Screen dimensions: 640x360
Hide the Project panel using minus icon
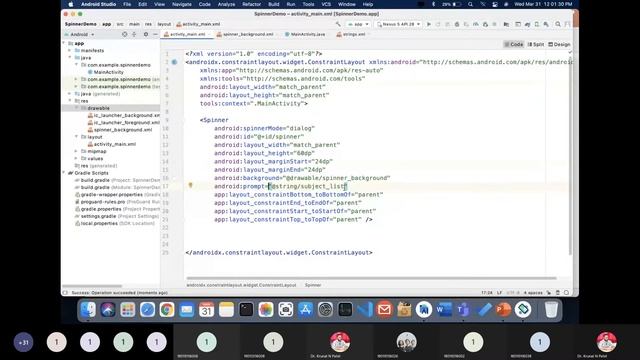click(x=155, y=35)
